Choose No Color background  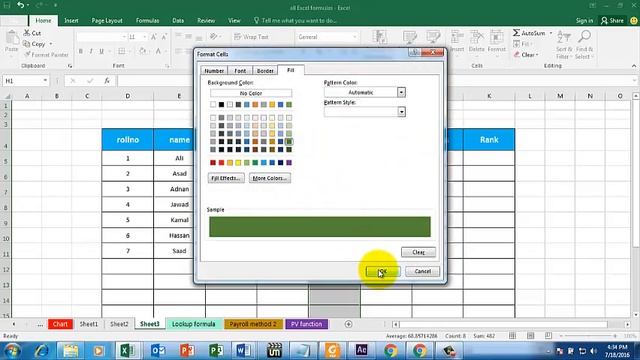pyautogui.click(x=251, y=93)
